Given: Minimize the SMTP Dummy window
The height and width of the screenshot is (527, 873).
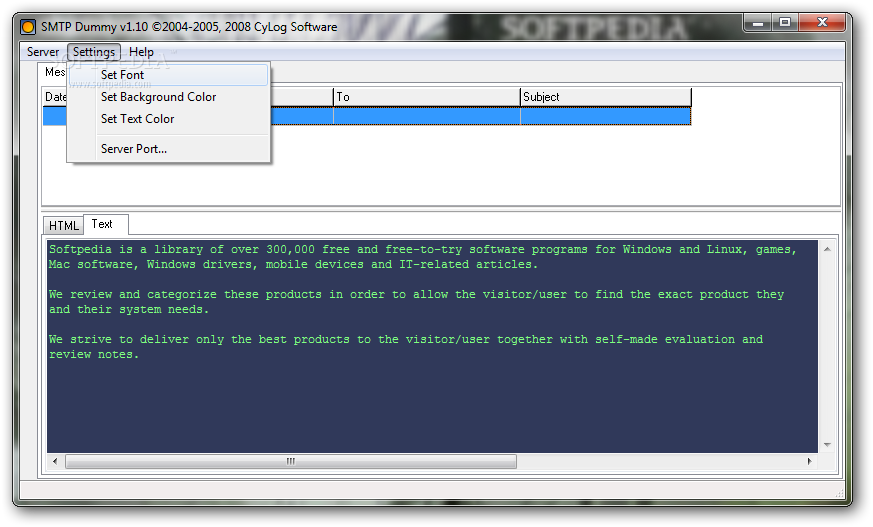Looking at the screenshot, I should pos(757,23).
